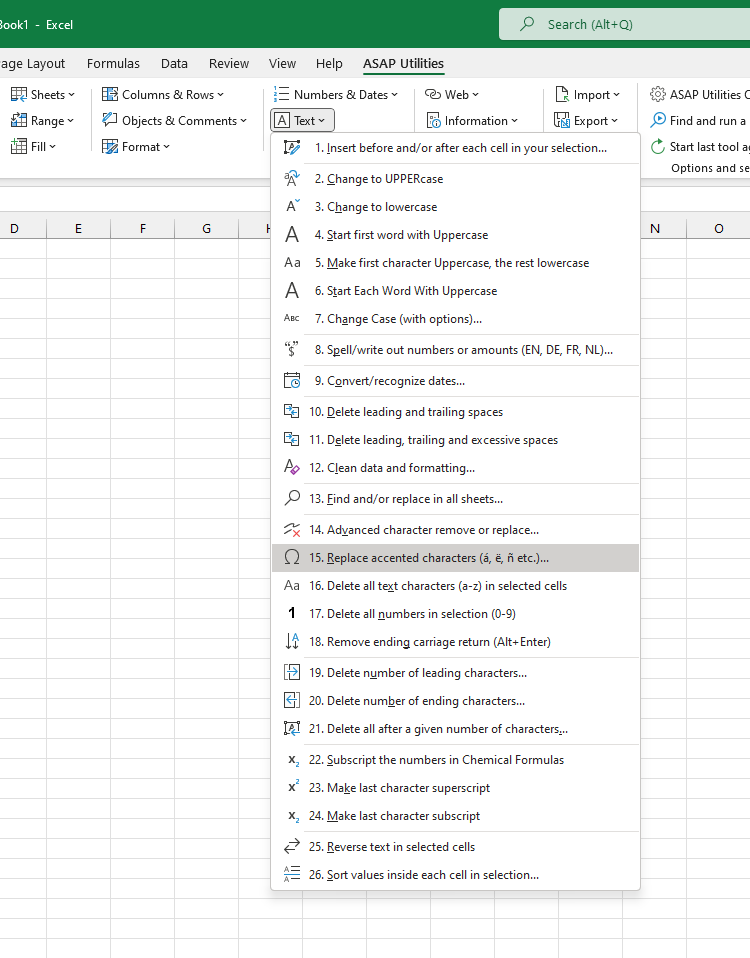This screenshot has width=750, height=958.
Task: Click the icon beside Start Each Word With Uppercase
Action: 292,291
